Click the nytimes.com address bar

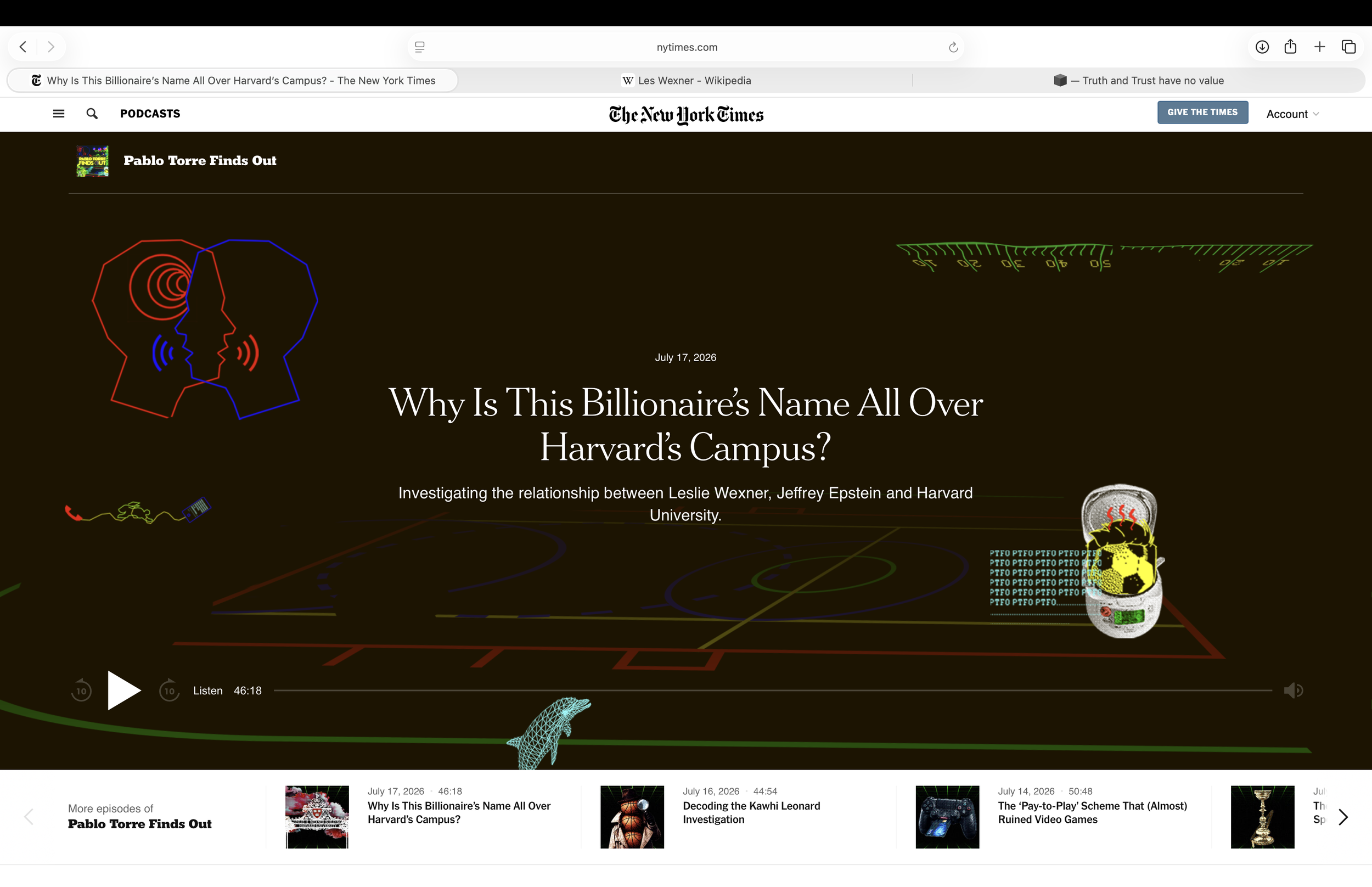pyautogui.click(x=687, y=47)
